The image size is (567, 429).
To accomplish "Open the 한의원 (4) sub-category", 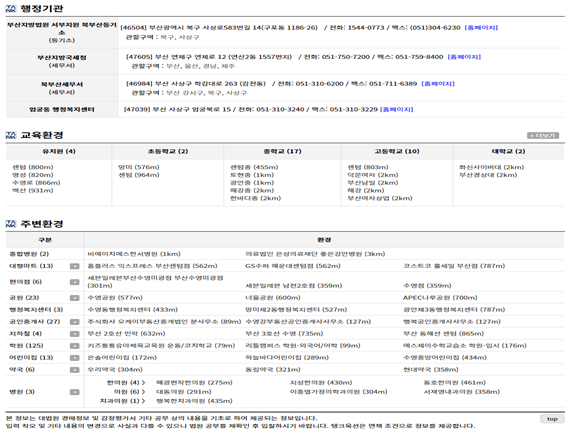I will point(126,383).
